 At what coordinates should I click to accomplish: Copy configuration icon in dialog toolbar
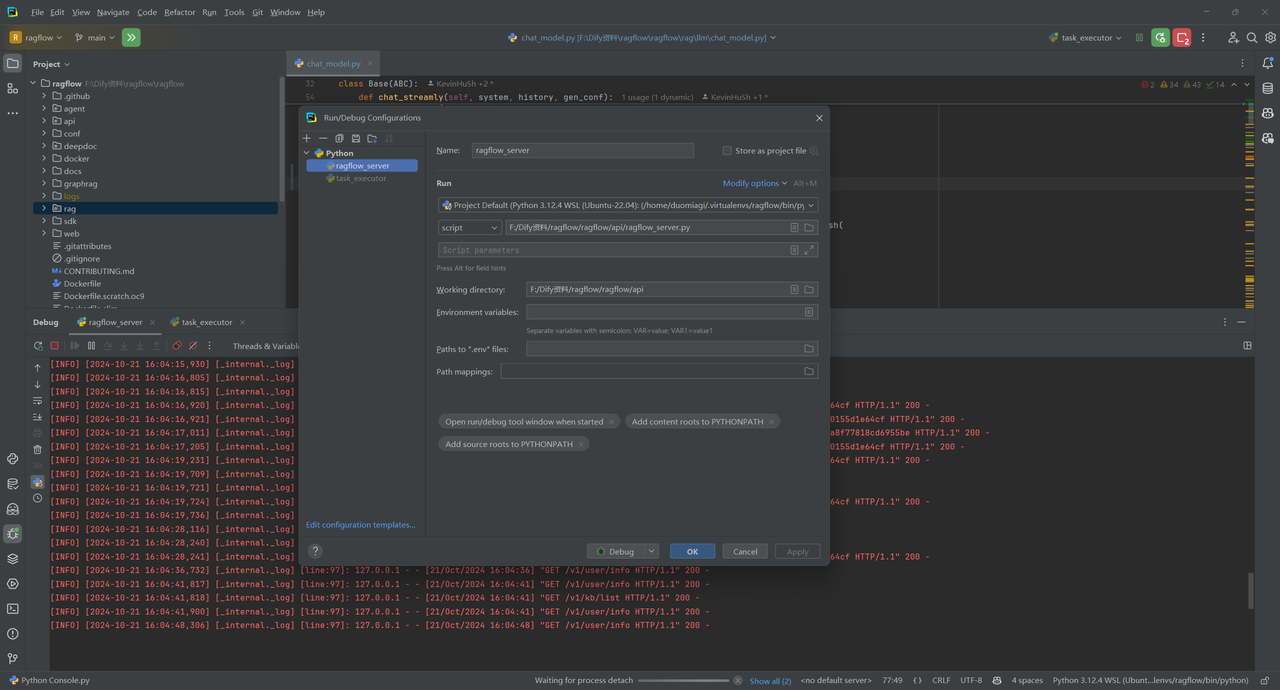339,138
